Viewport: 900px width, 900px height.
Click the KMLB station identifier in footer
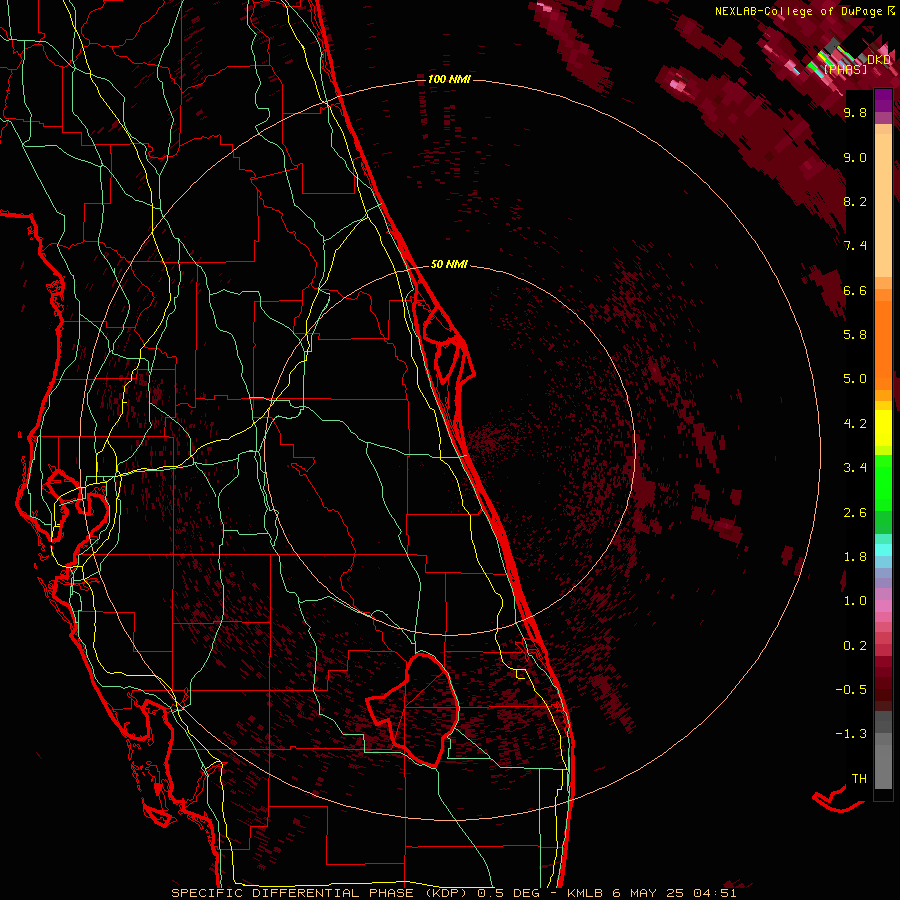[x=584, y=893]
